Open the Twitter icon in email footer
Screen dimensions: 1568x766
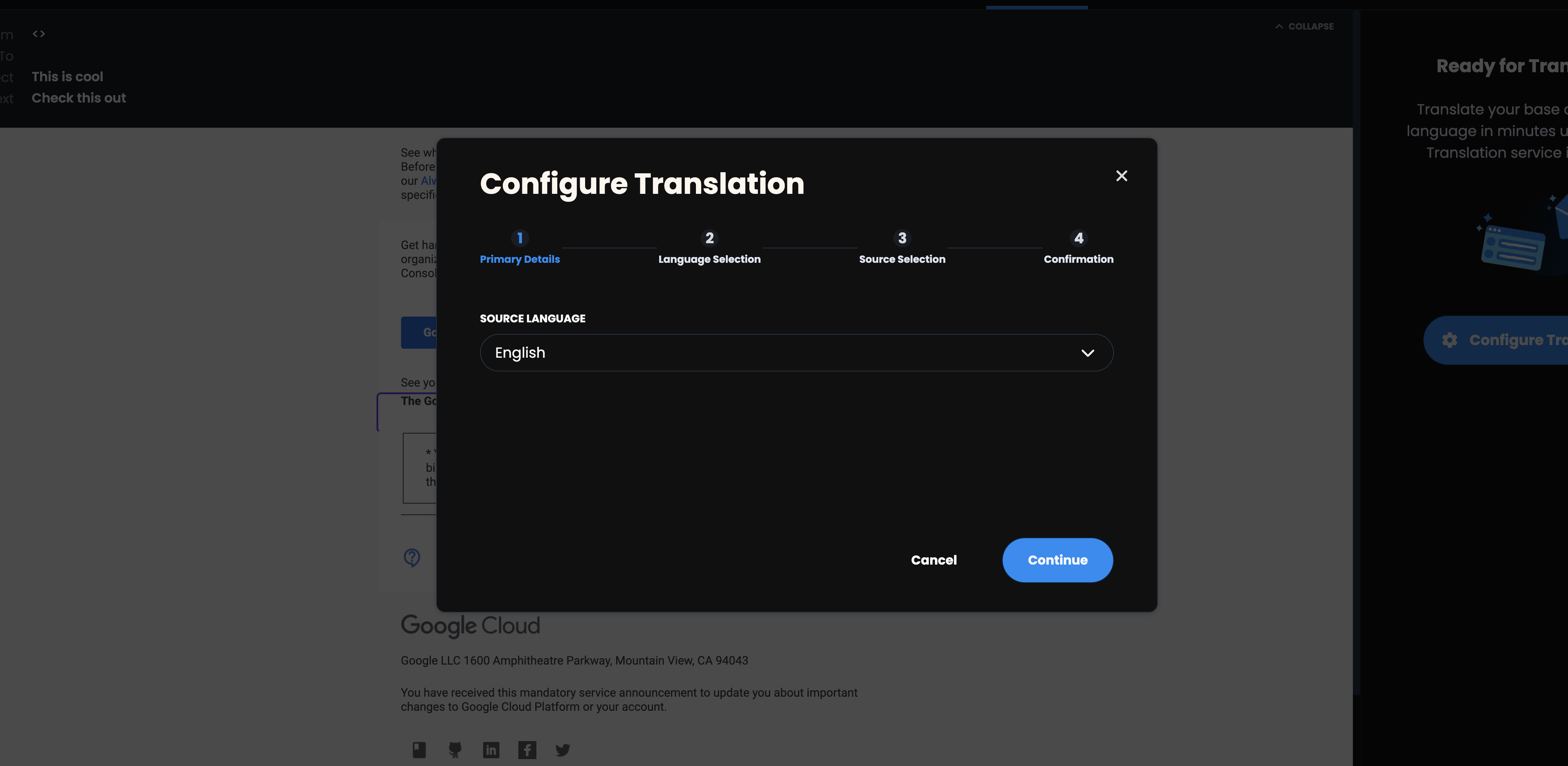pos(562,750)
